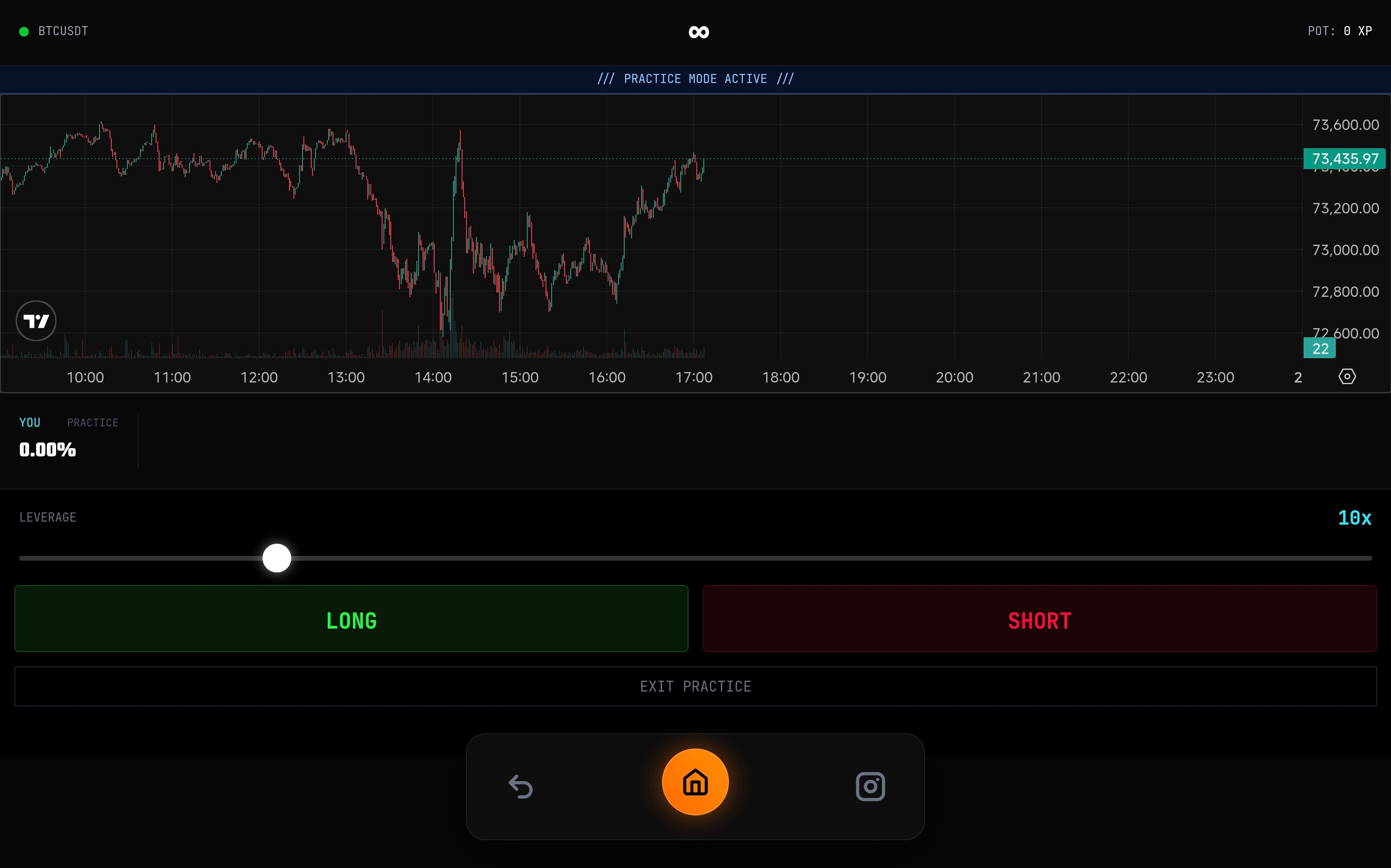
Task: Open the TradingView logo on the chart
Action: (36, 321)
